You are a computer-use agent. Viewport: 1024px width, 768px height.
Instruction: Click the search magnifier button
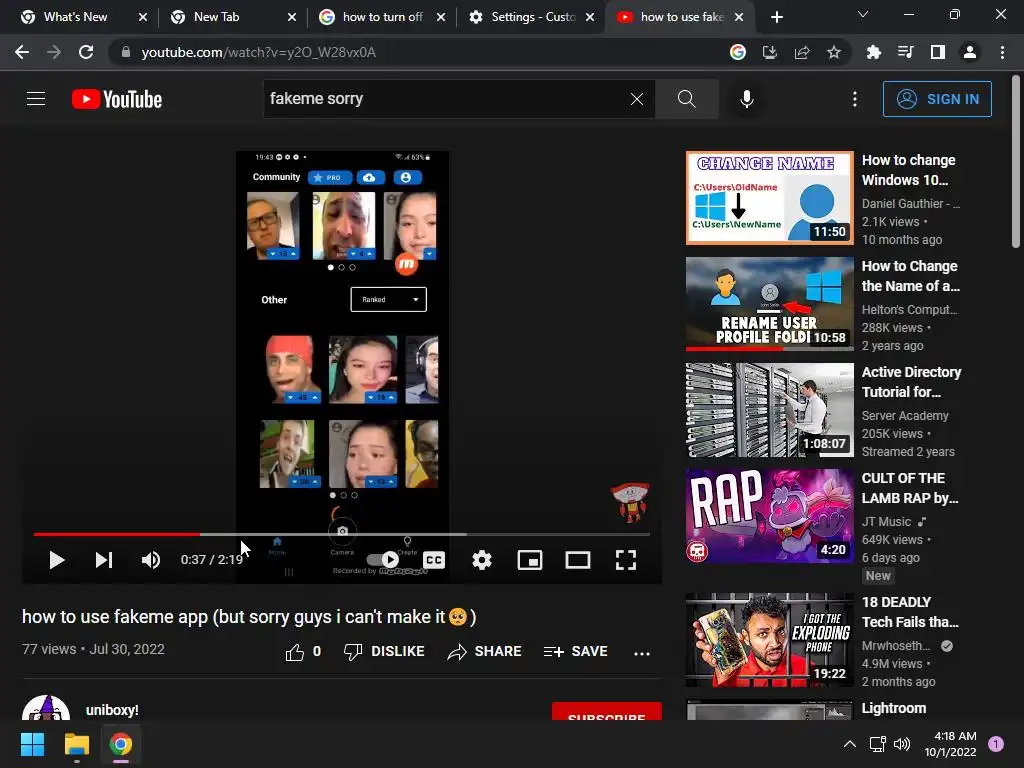click(686, 99)
